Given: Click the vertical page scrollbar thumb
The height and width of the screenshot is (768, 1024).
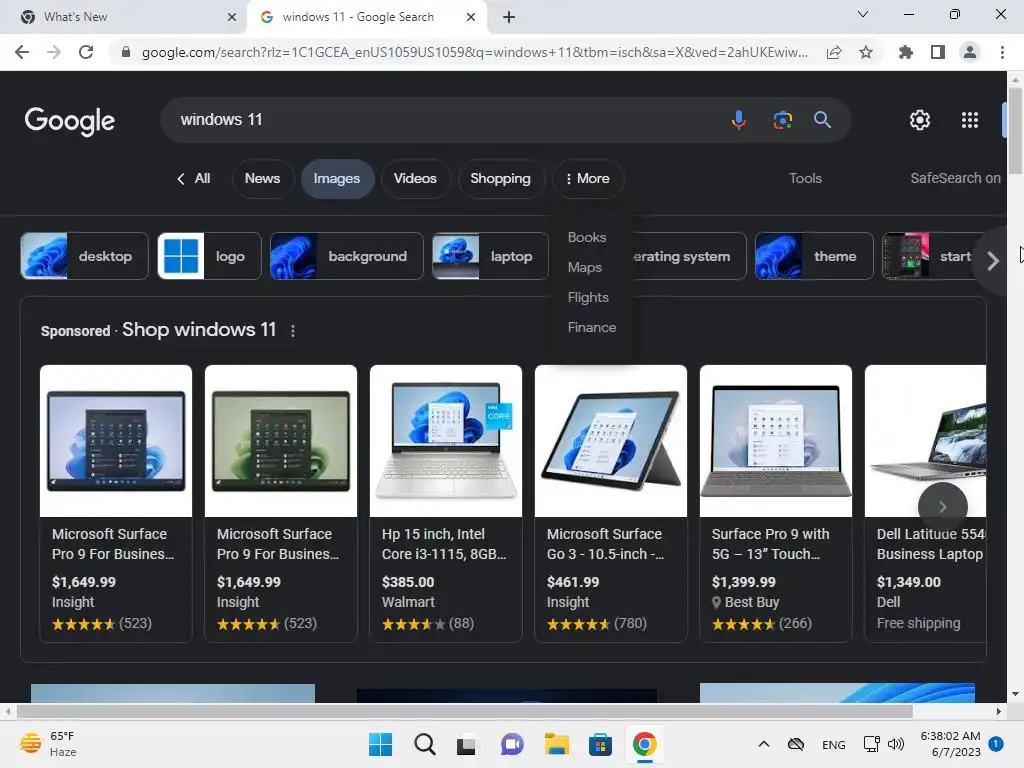Looking at the screenshot, I should [1016, 129].
